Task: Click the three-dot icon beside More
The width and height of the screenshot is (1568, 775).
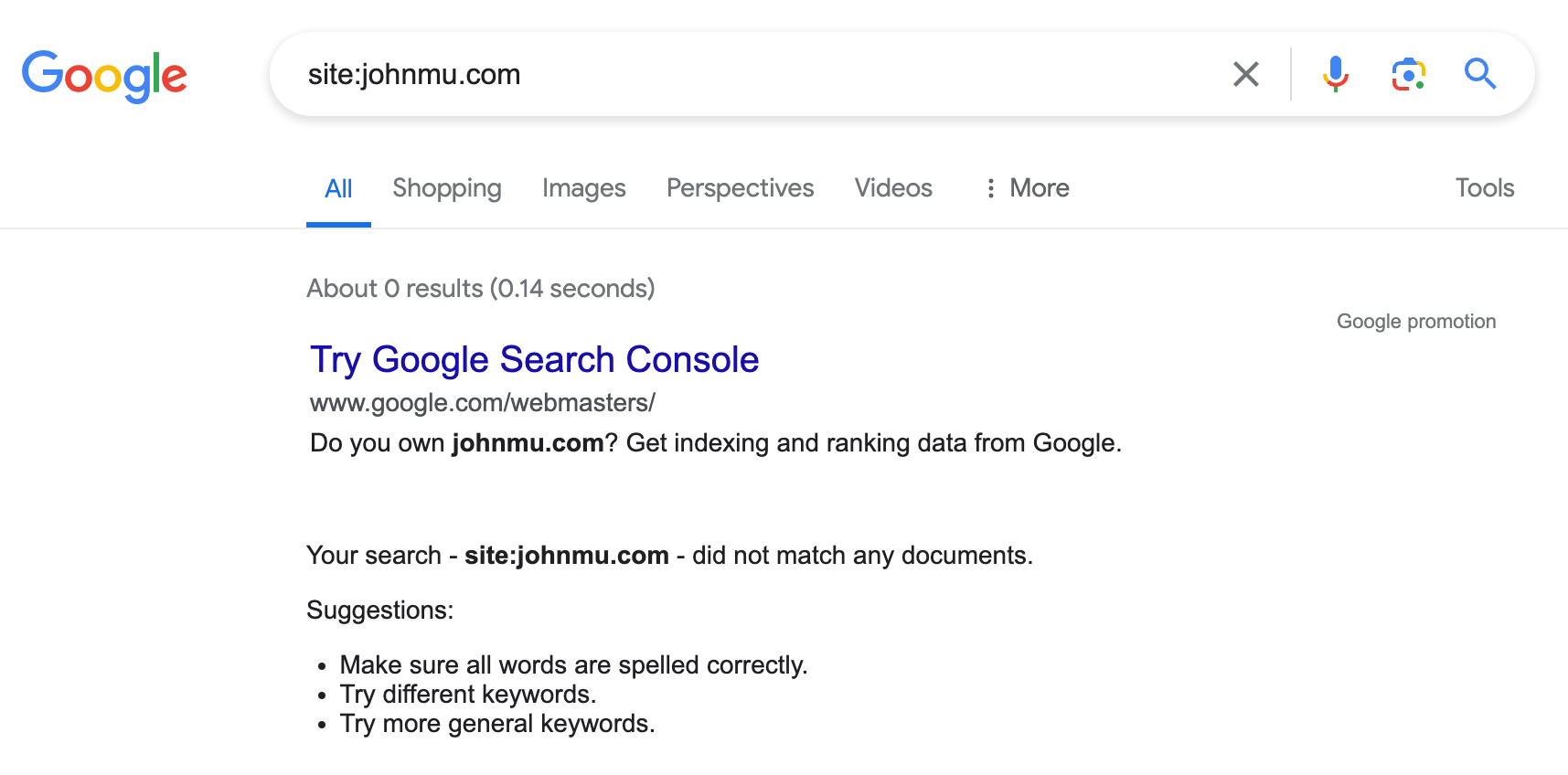Action: [990, 188]
